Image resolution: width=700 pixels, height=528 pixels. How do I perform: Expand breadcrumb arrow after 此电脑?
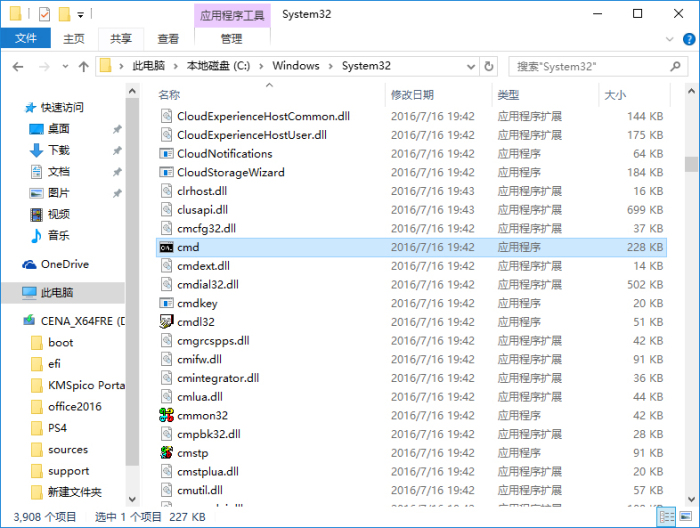176,67
